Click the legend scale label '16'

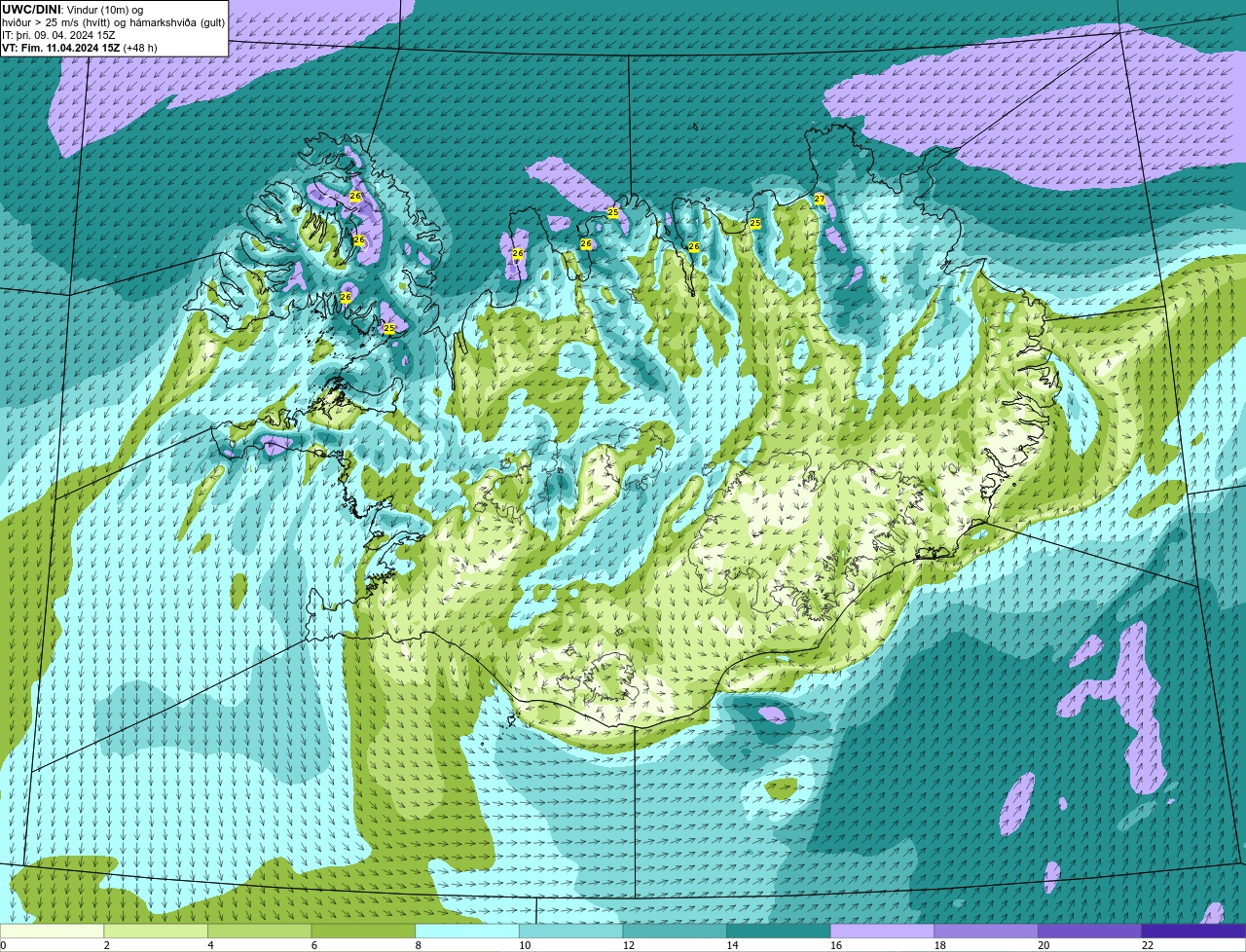coord(836,945)
